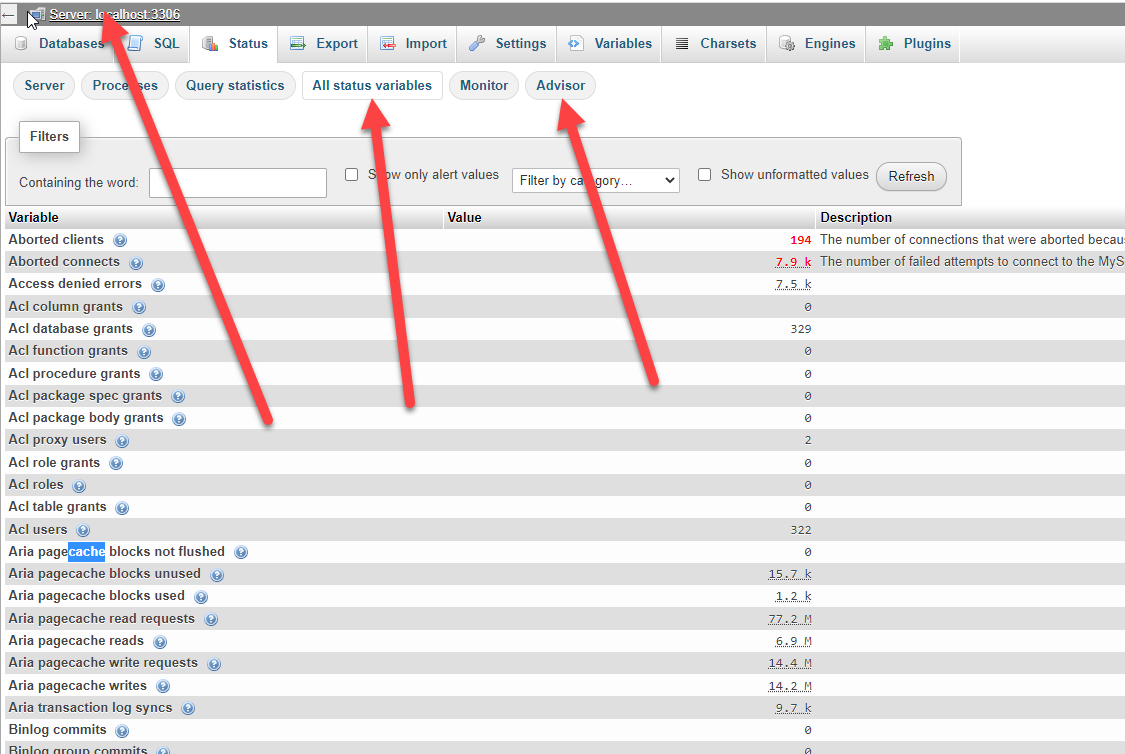
Task: Open help for Aria pagecache blocks not flushed
Action: [x=241, y=552]
